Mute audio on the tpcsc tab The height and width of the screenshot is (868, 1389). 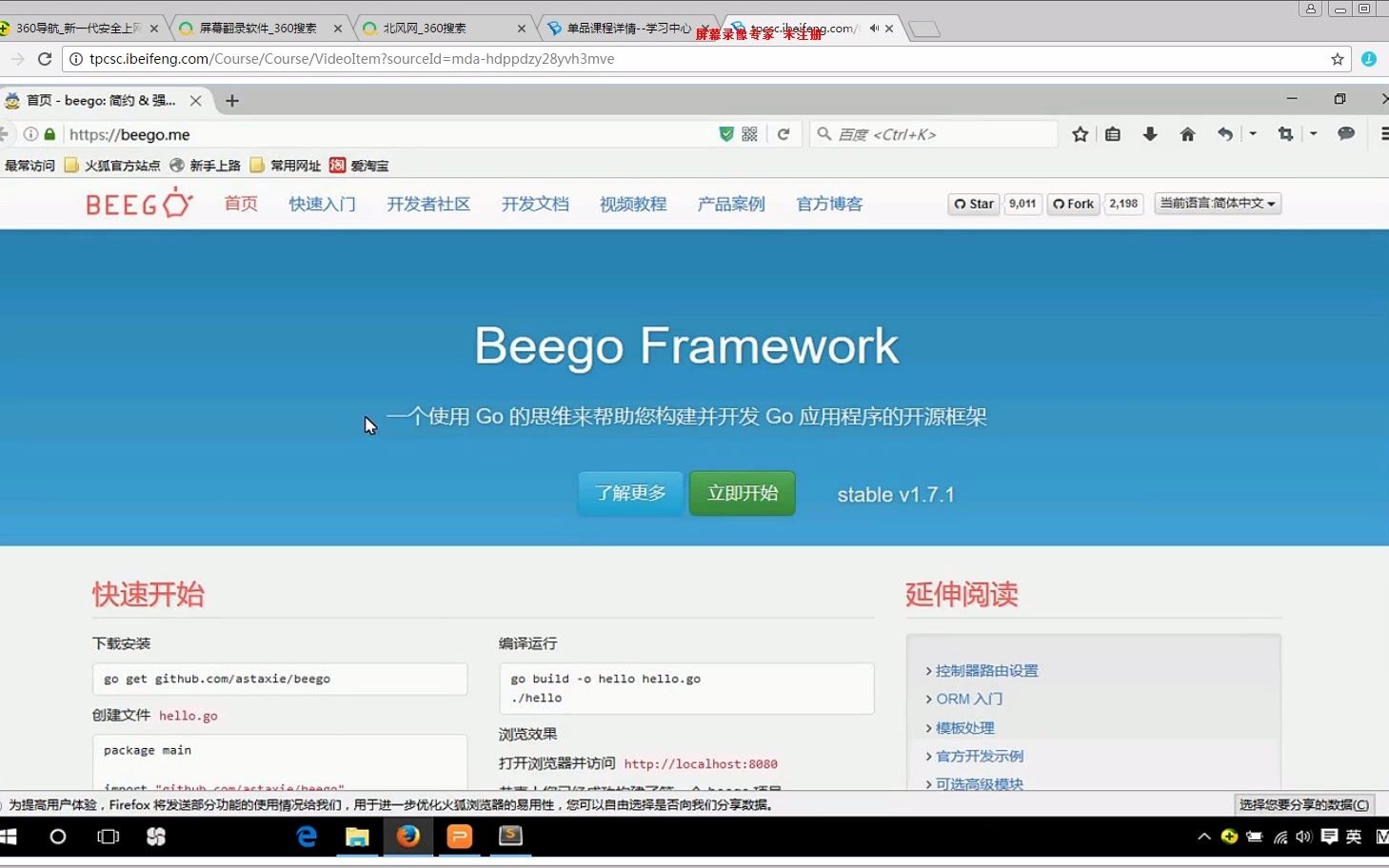click(x=874, y=29)
